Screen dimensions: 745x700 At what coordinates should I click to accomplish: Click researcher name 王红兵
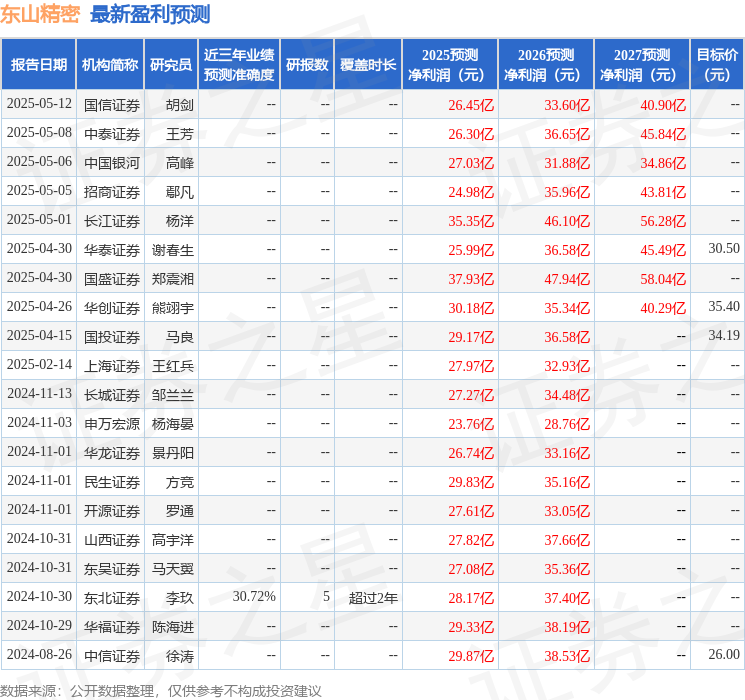(x=172, y=366)
